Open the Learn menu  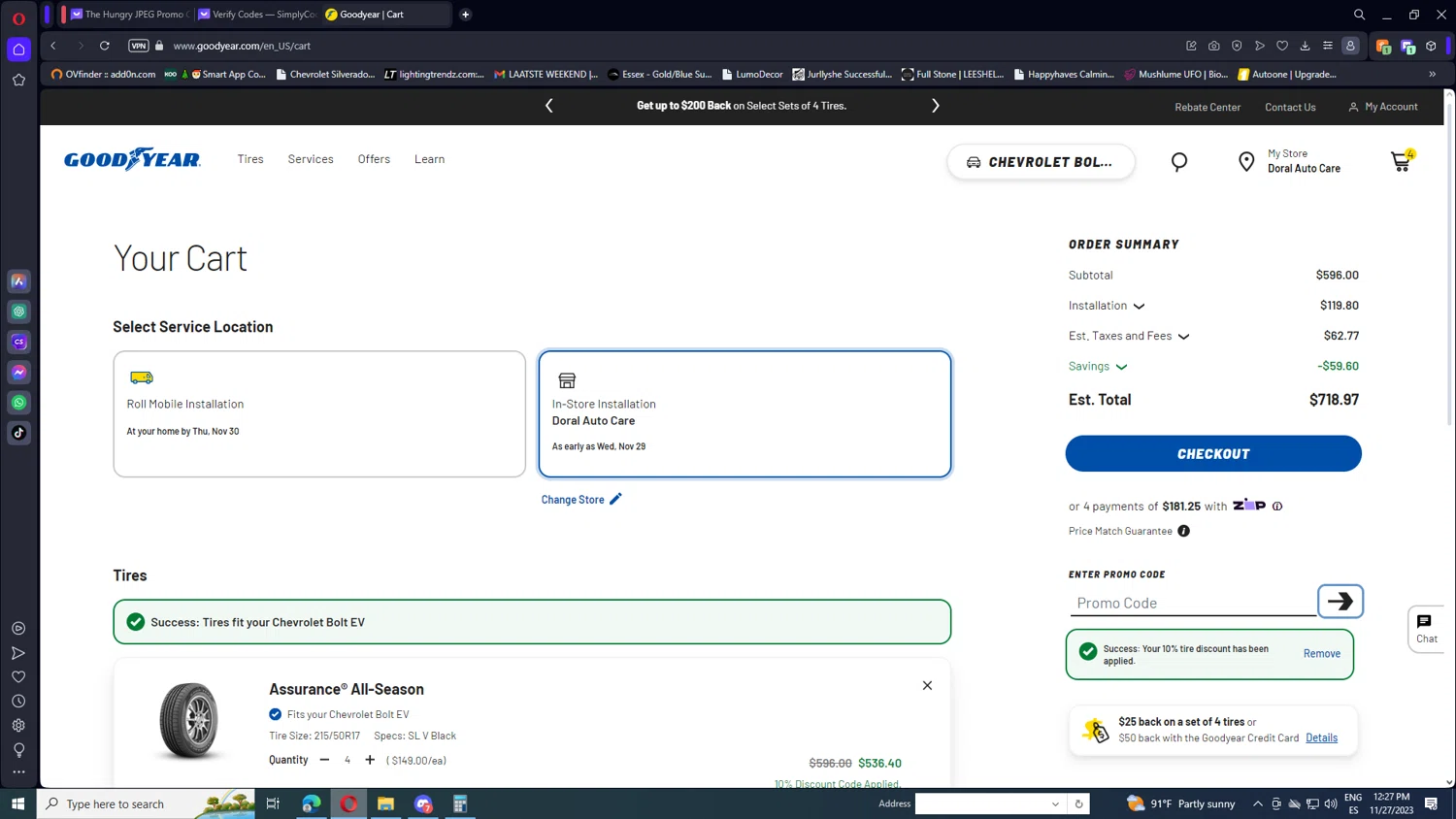(x=429, y=159)
